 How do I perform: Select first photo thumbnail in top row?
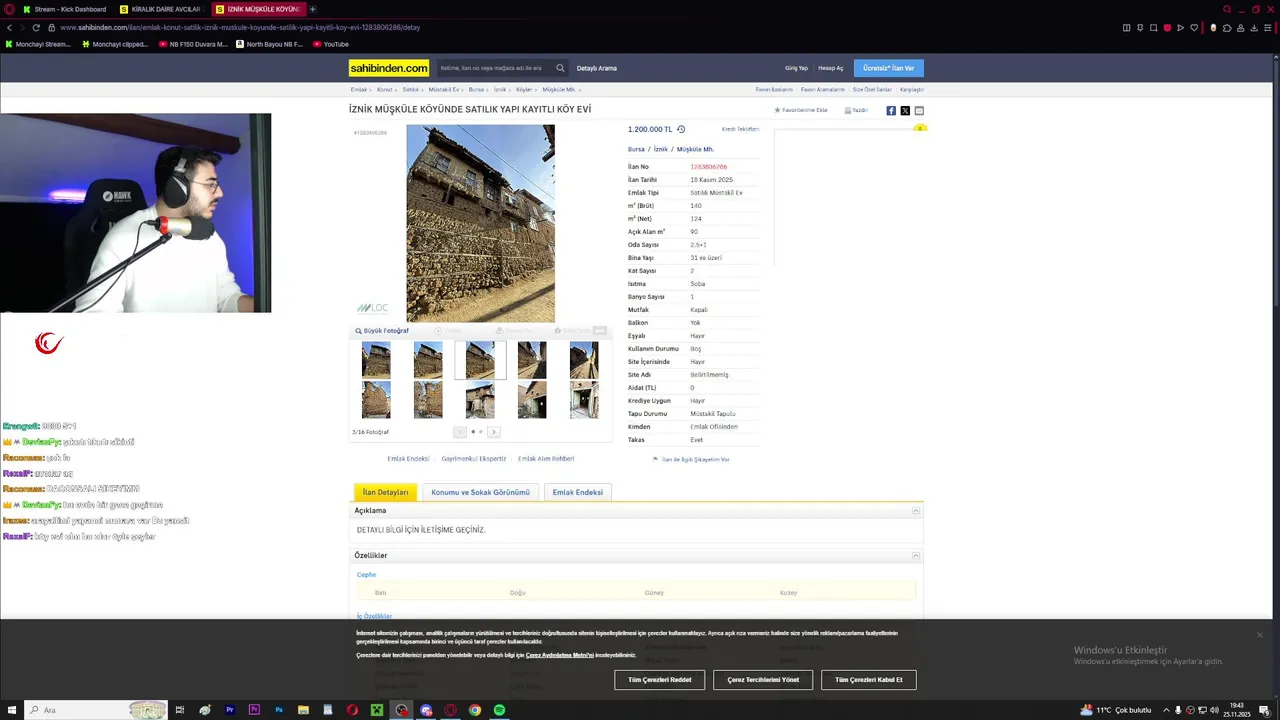[x=376, y=360]
